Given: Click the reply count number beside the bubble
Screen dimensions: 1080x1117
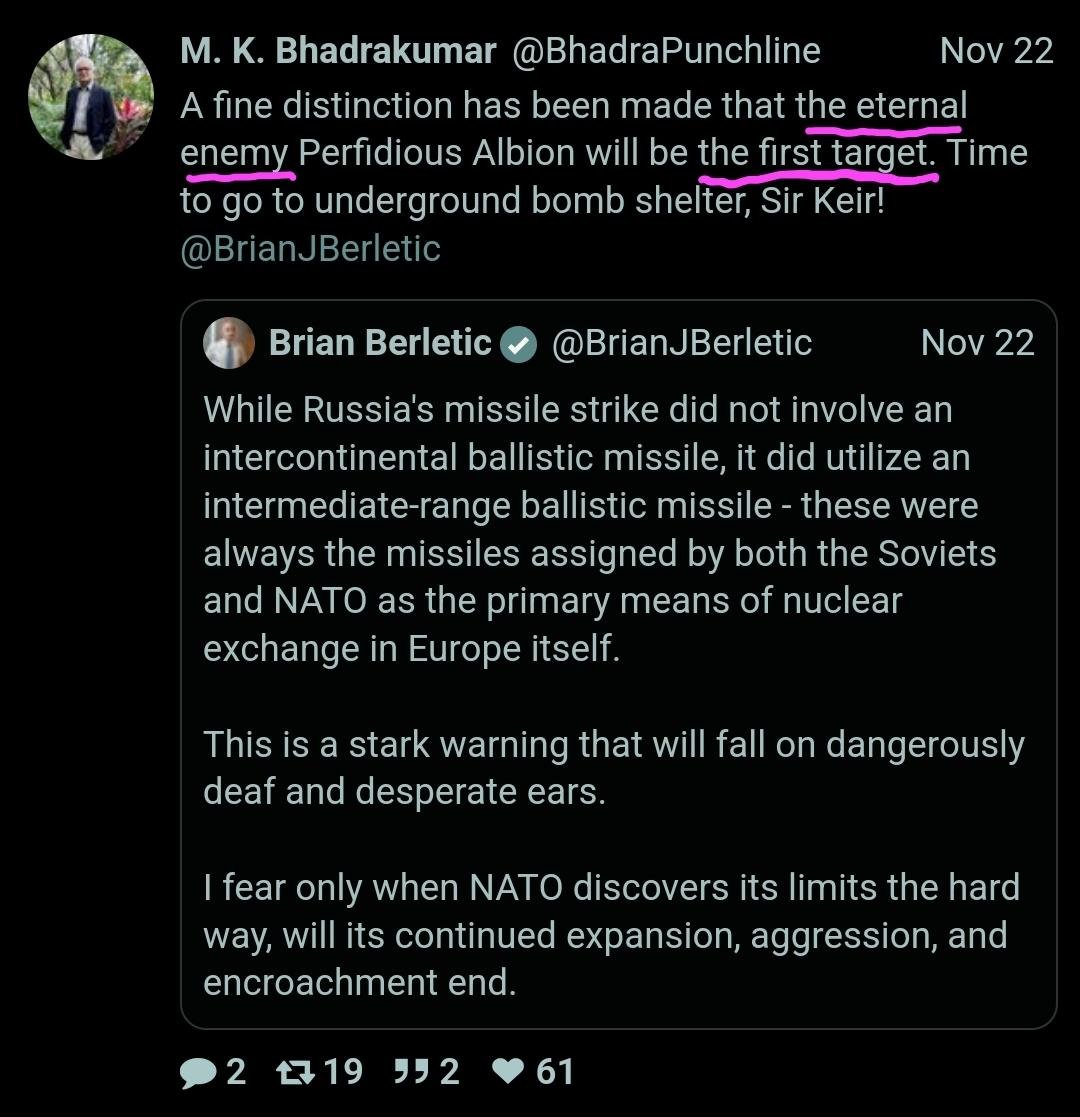Looking at the screenshot, I should point(236,1073).
